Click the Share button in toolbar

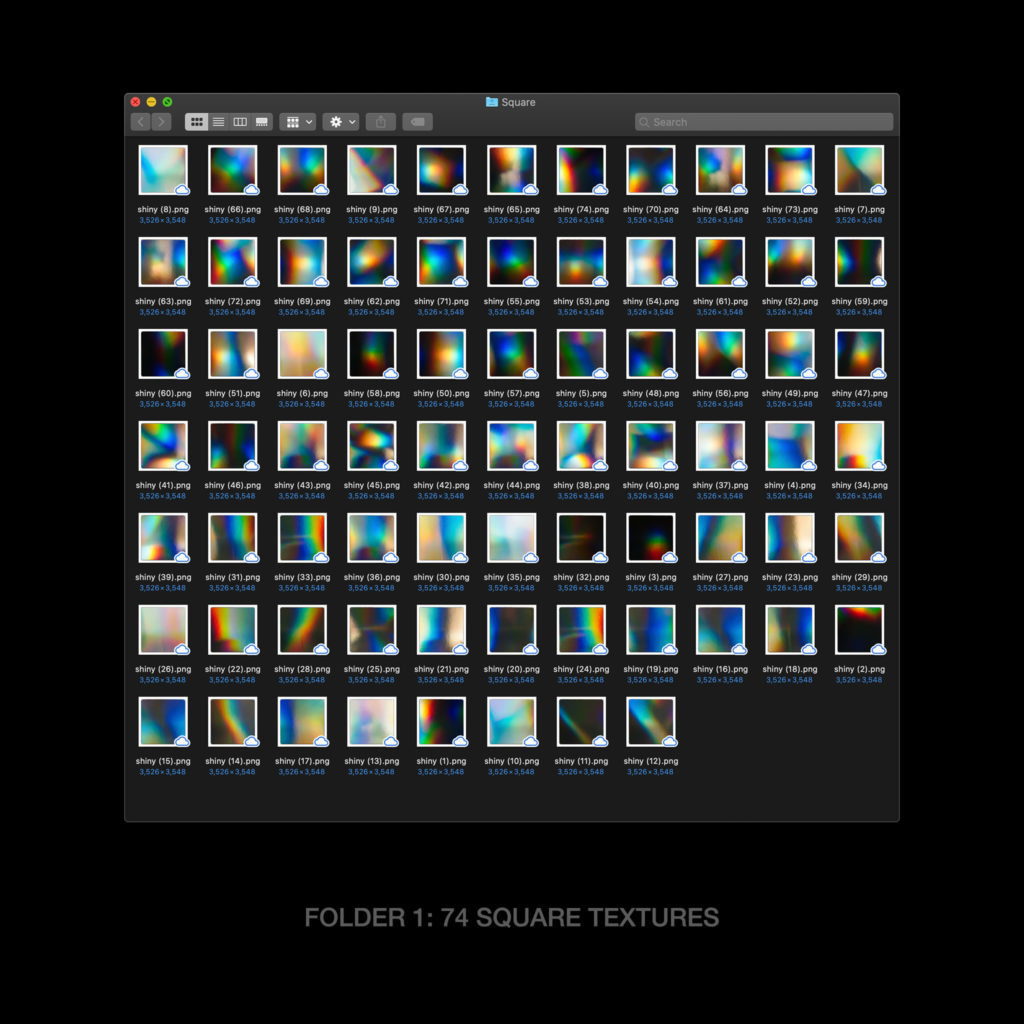pos(380,122)
